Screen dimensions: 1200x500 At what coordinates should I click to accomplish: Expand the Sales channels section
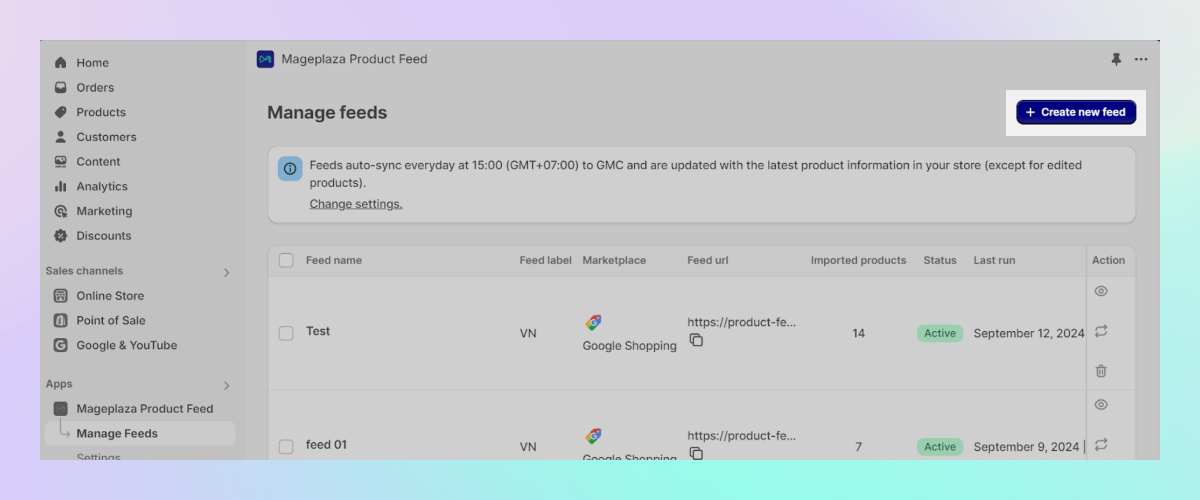(226, 272)
